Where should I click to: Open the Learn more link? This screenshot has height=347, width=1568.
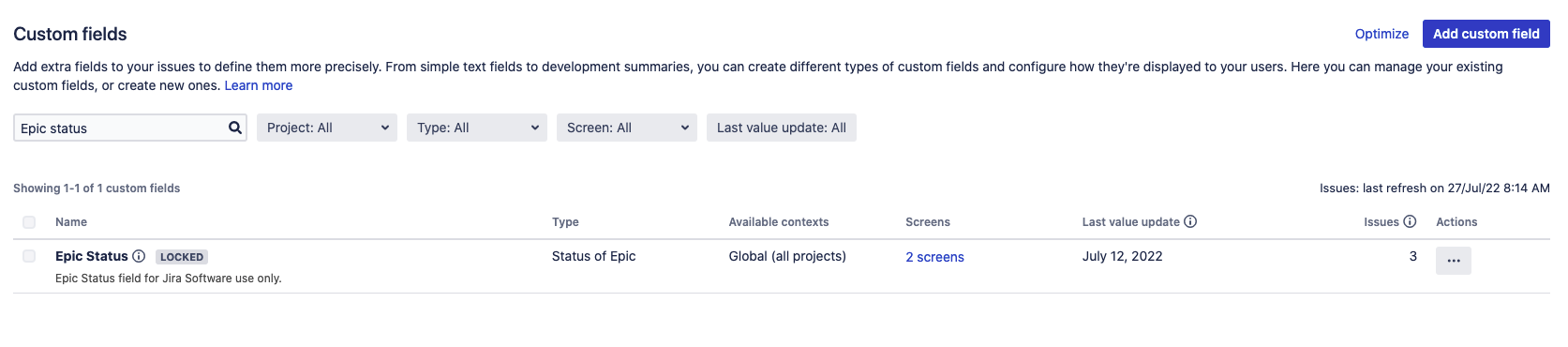(x=259, y=85)
